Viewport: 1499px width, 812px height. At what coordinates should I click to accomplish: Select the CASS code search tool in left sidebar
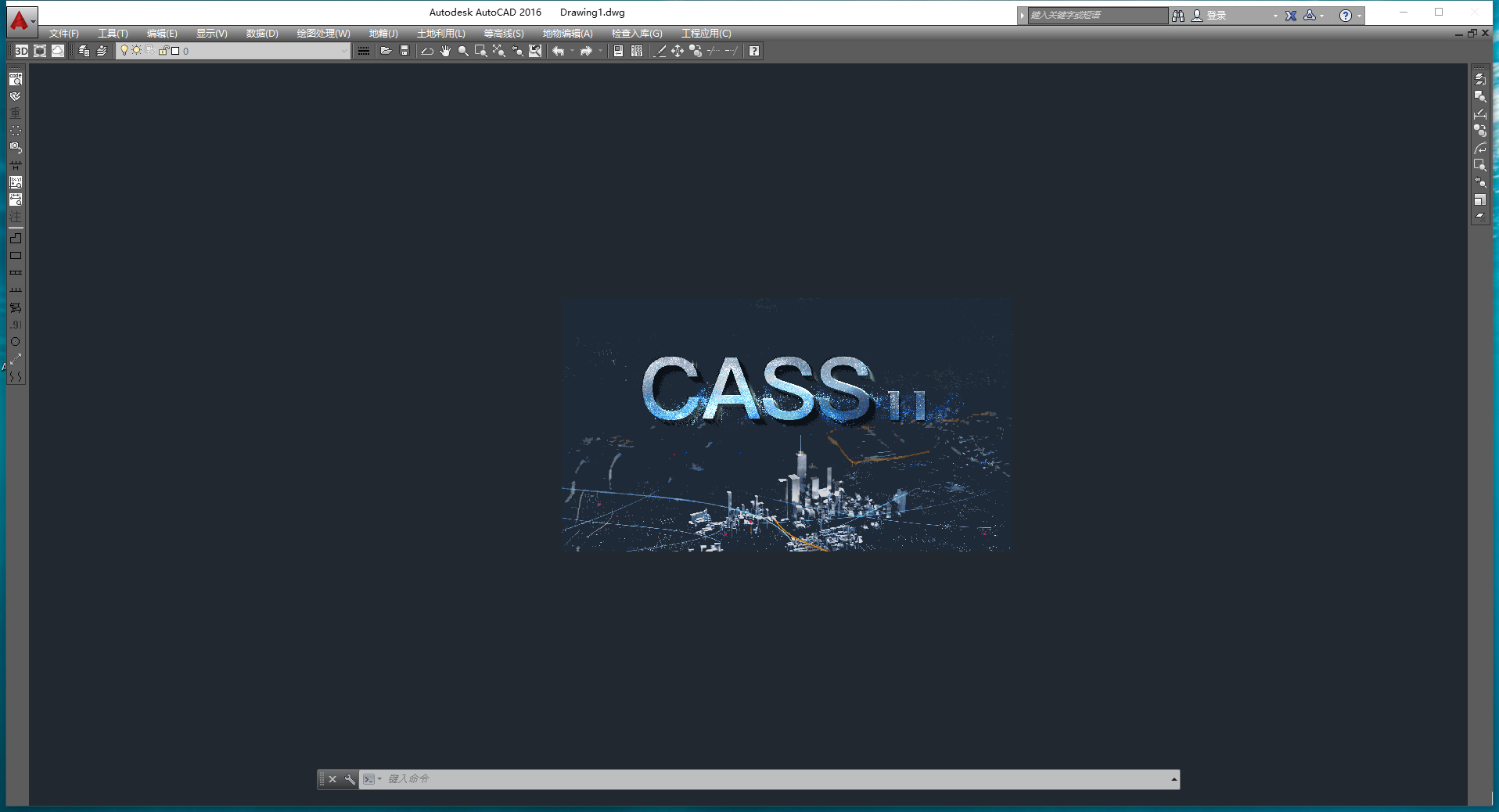[x=16, y=79]
